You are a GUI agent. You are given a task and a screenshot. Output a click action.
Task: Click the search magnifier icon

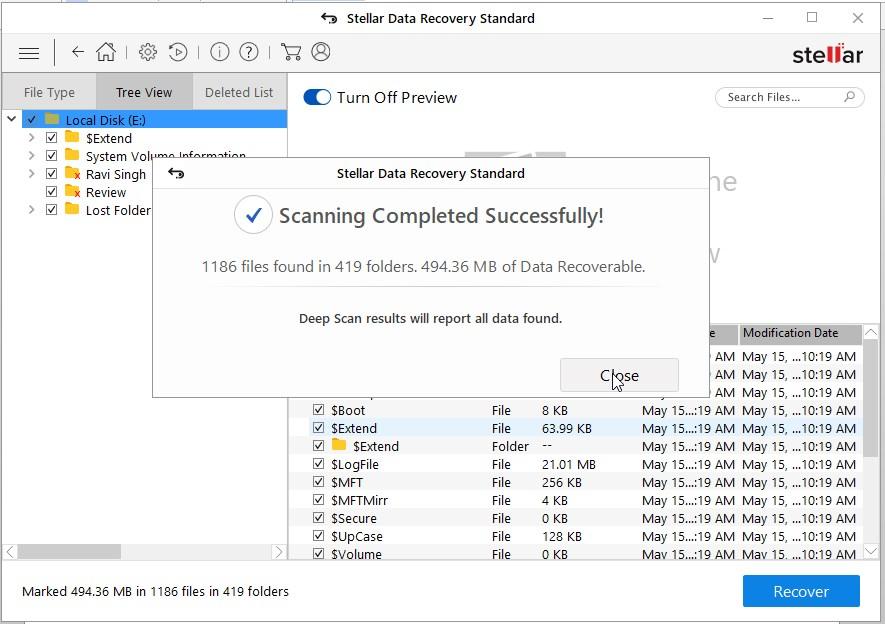[x=849, y=96]
